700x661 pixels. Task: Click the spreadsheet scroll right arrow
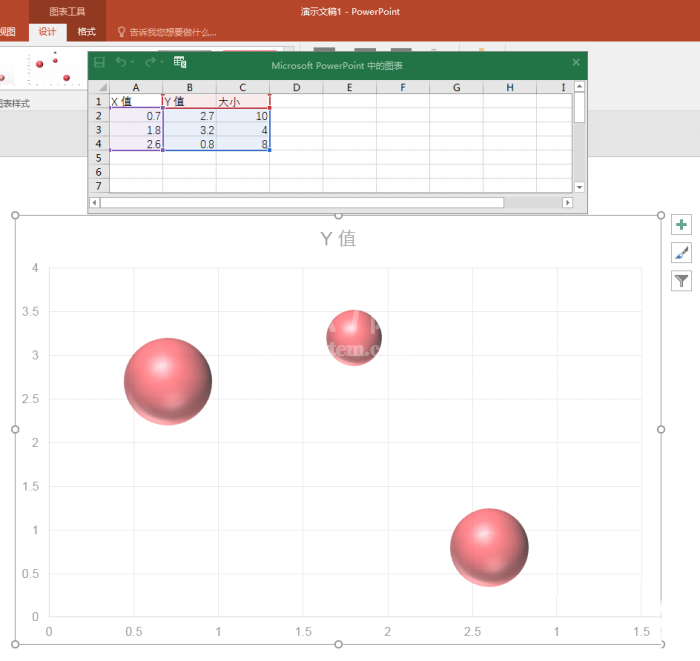tap(567, 203)
